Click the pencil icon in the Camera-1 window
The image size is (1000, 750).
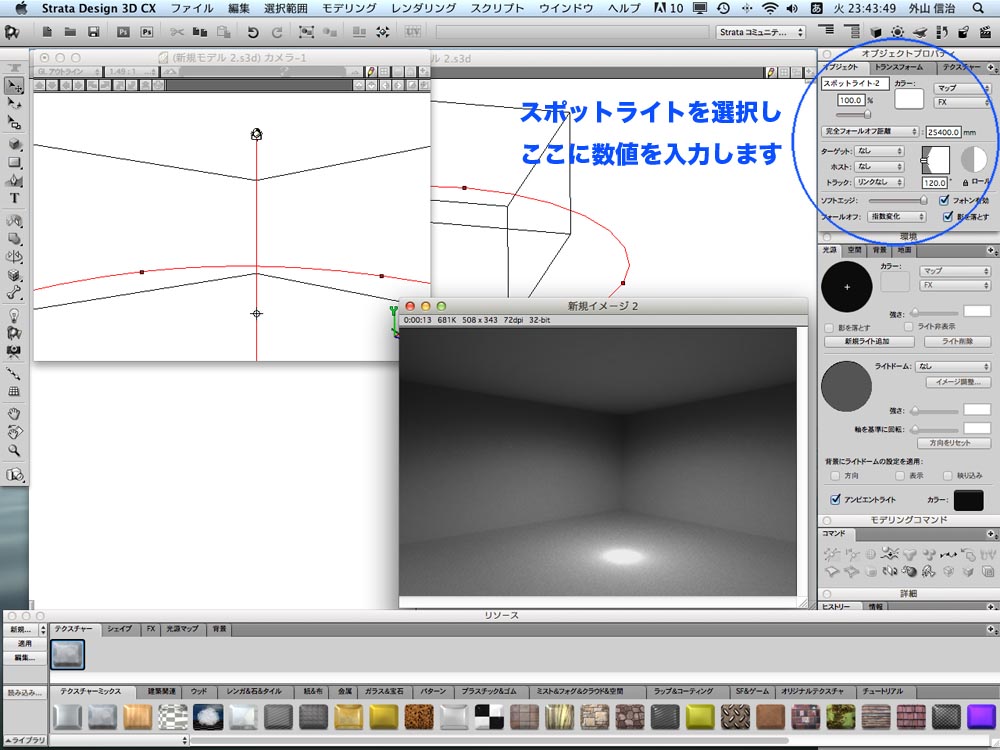click(371, 72)
